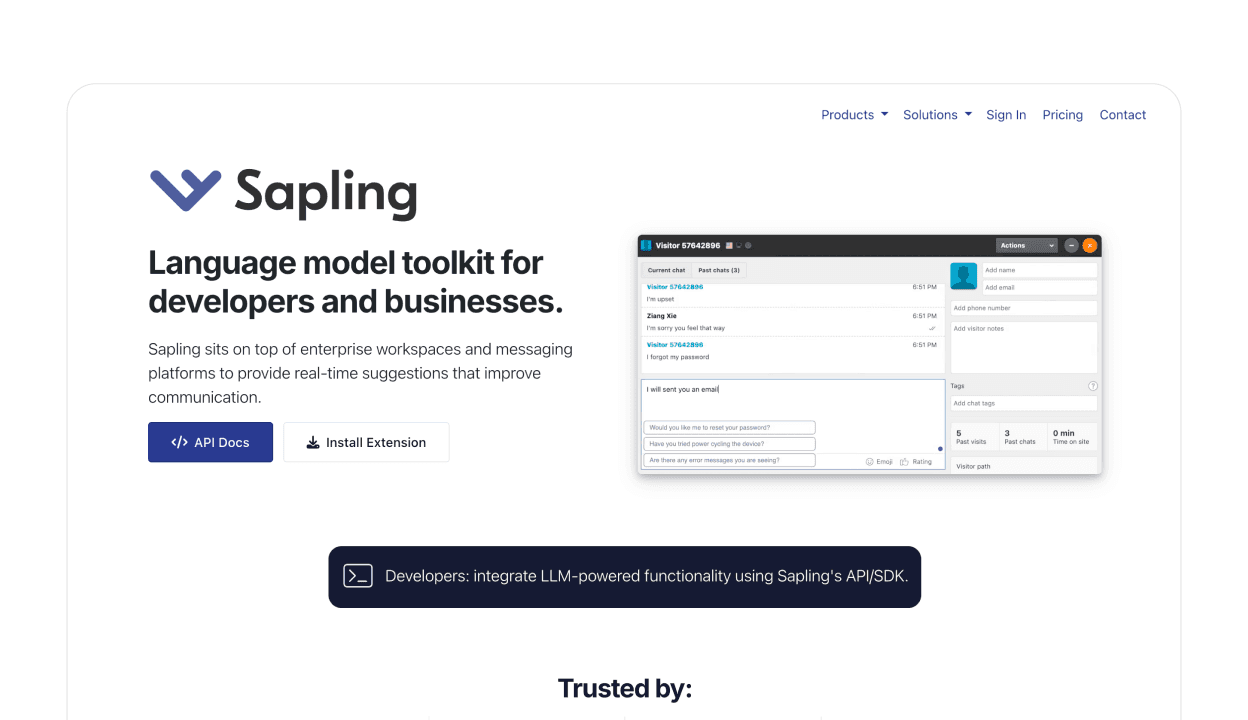Open the Contact link
Viewport: 1248px width, 720px height.
[x=1122, y=115]
